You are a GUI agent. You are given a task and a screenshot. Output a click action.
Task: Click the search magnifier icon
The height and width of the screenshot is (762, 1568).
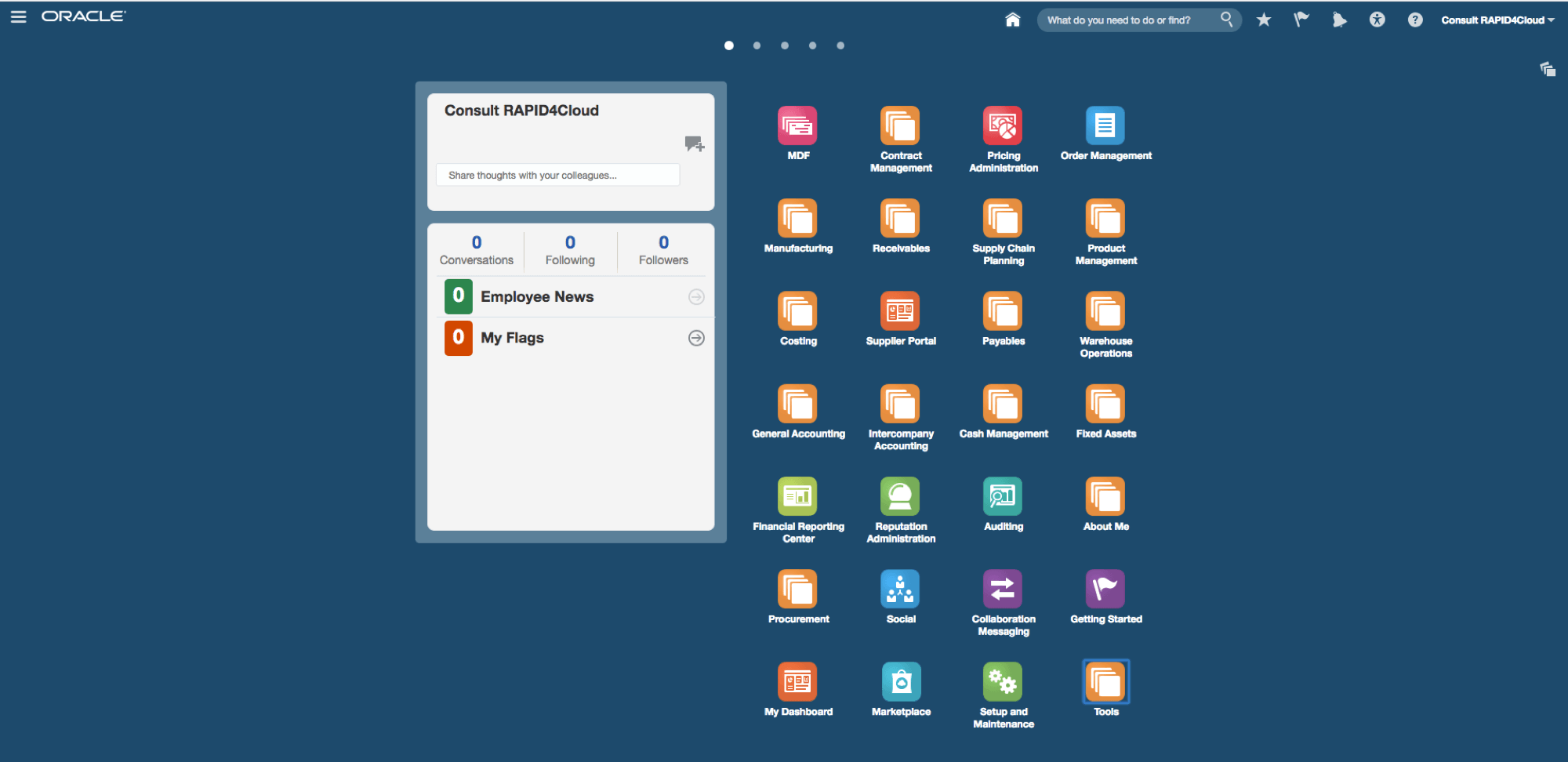click(x=1227, y=19)
